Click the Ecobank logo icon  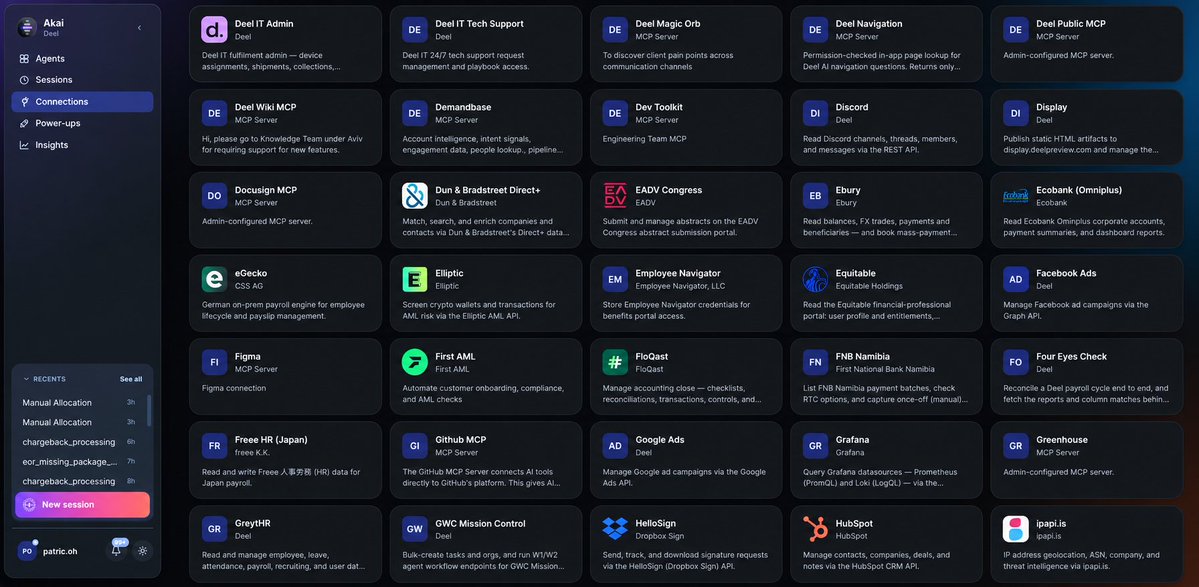click(1016, 196)
